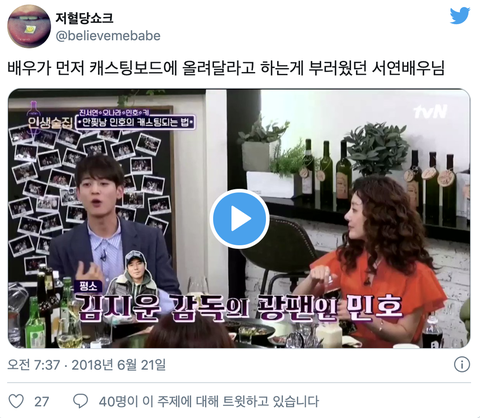Click the like count 27
480x418 pixels.
[42, 402]
